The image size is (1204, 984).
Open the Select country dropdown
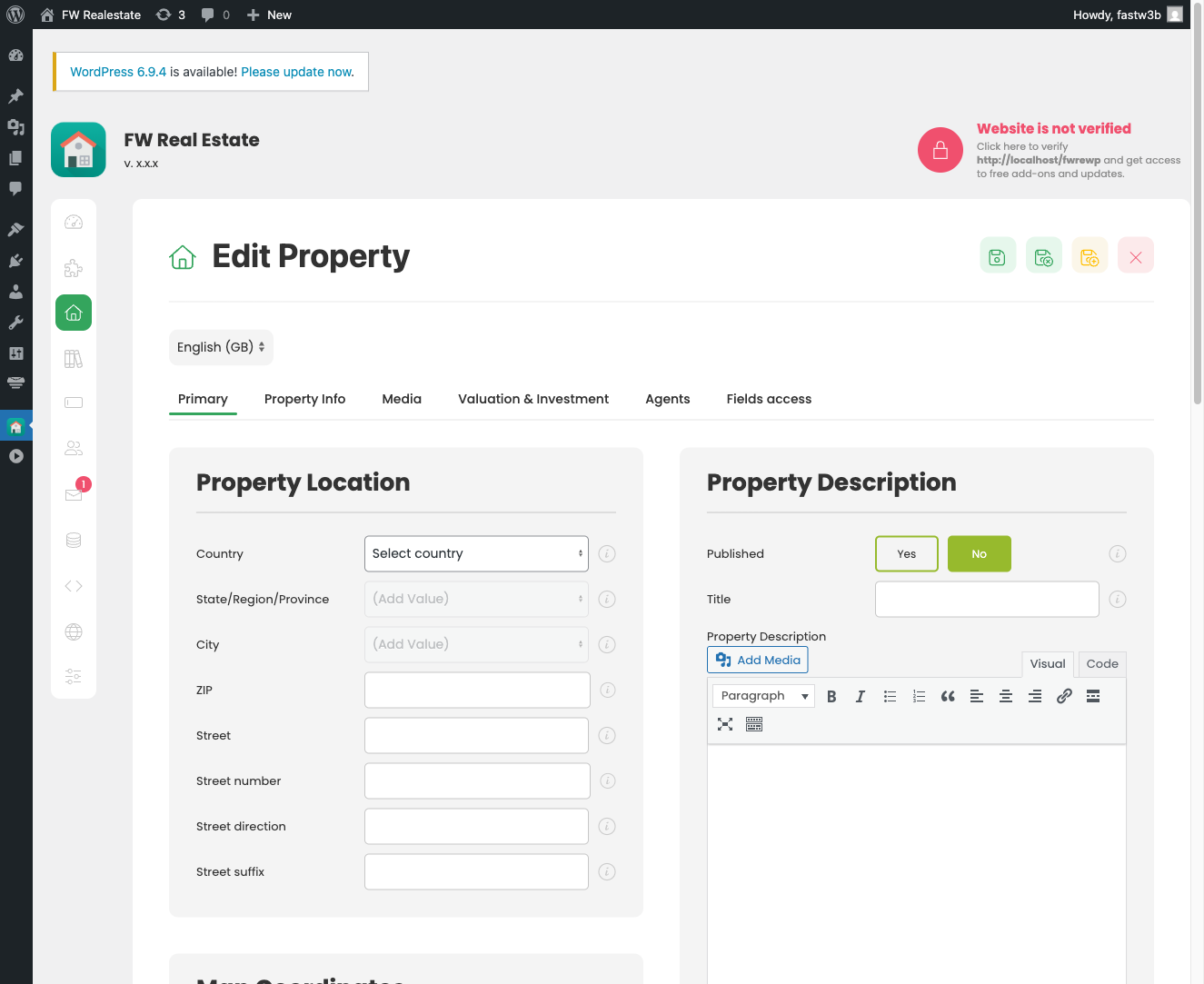tap(475, 553)
